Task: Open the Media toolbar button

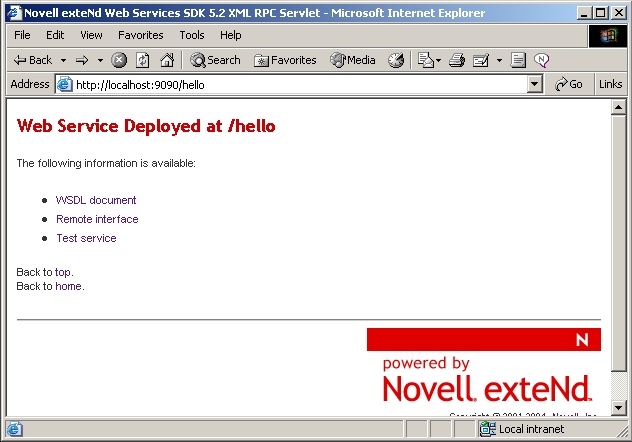Action: point(353,60)
